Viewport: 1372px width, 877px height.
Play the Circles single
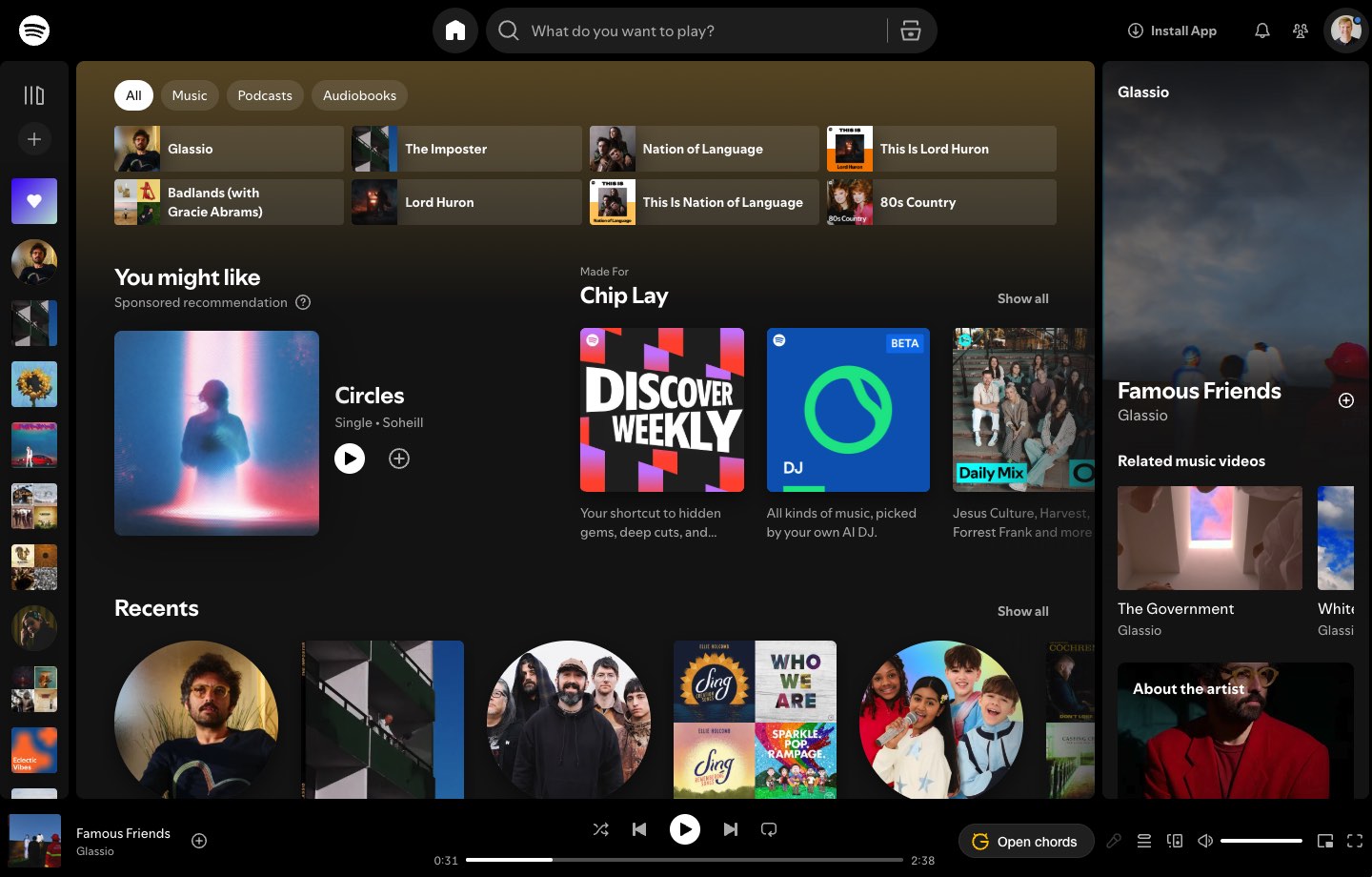[350, 459]
